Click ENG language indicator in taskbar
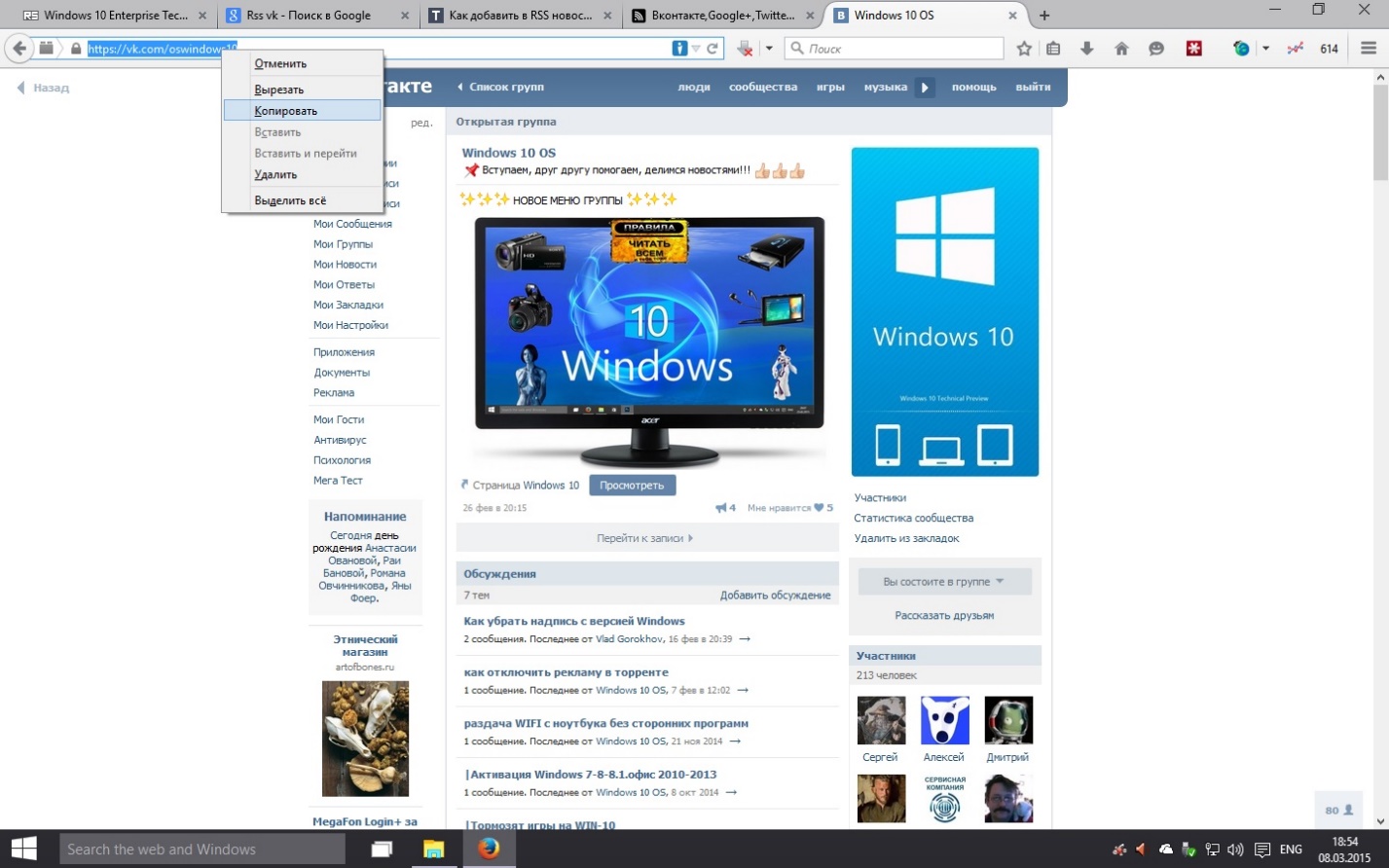The height and width of the screenshot is (868, 1389). tap(1291, 850)
